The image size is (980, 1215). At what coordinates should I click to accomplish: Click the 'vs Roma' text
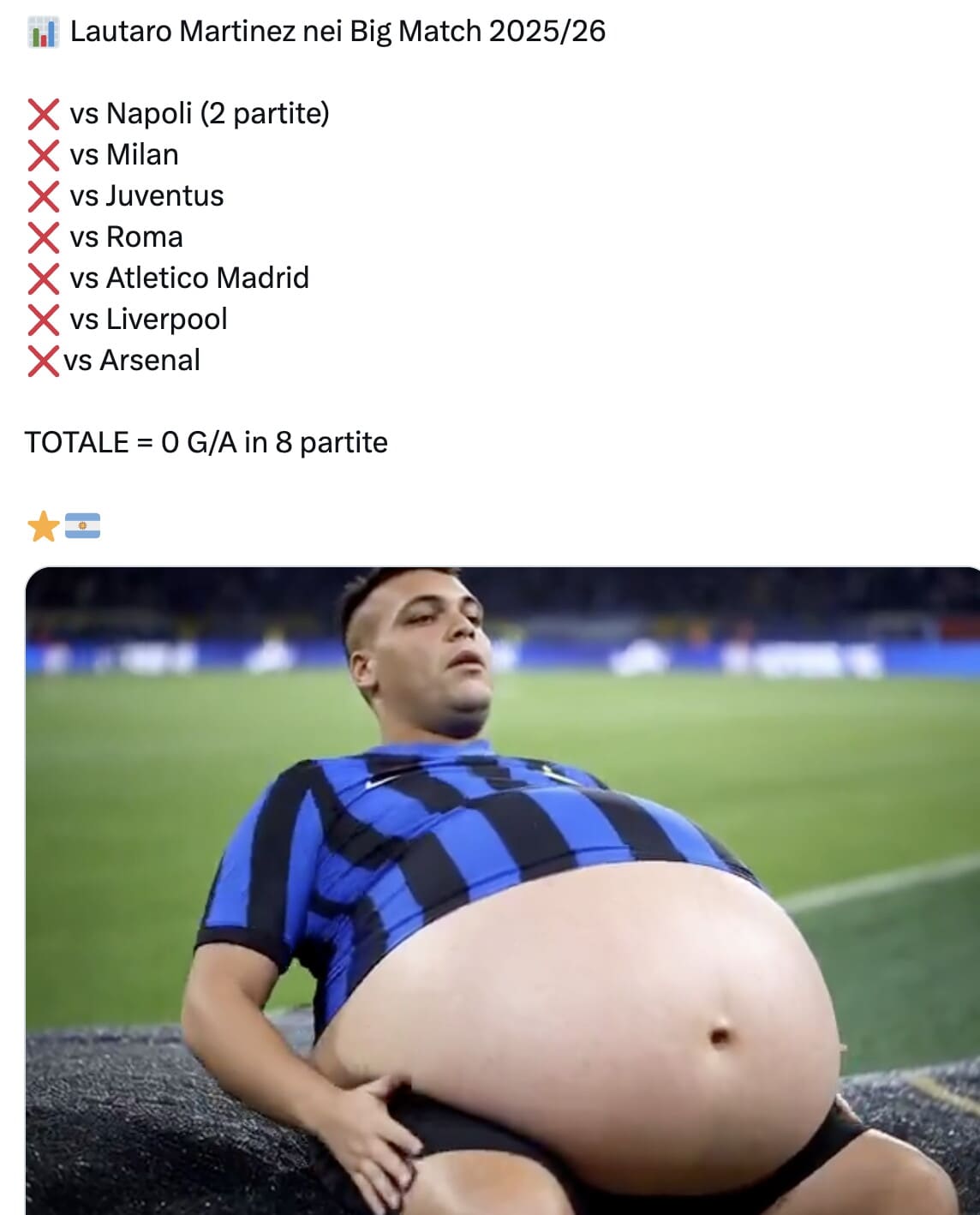point(127,236)
